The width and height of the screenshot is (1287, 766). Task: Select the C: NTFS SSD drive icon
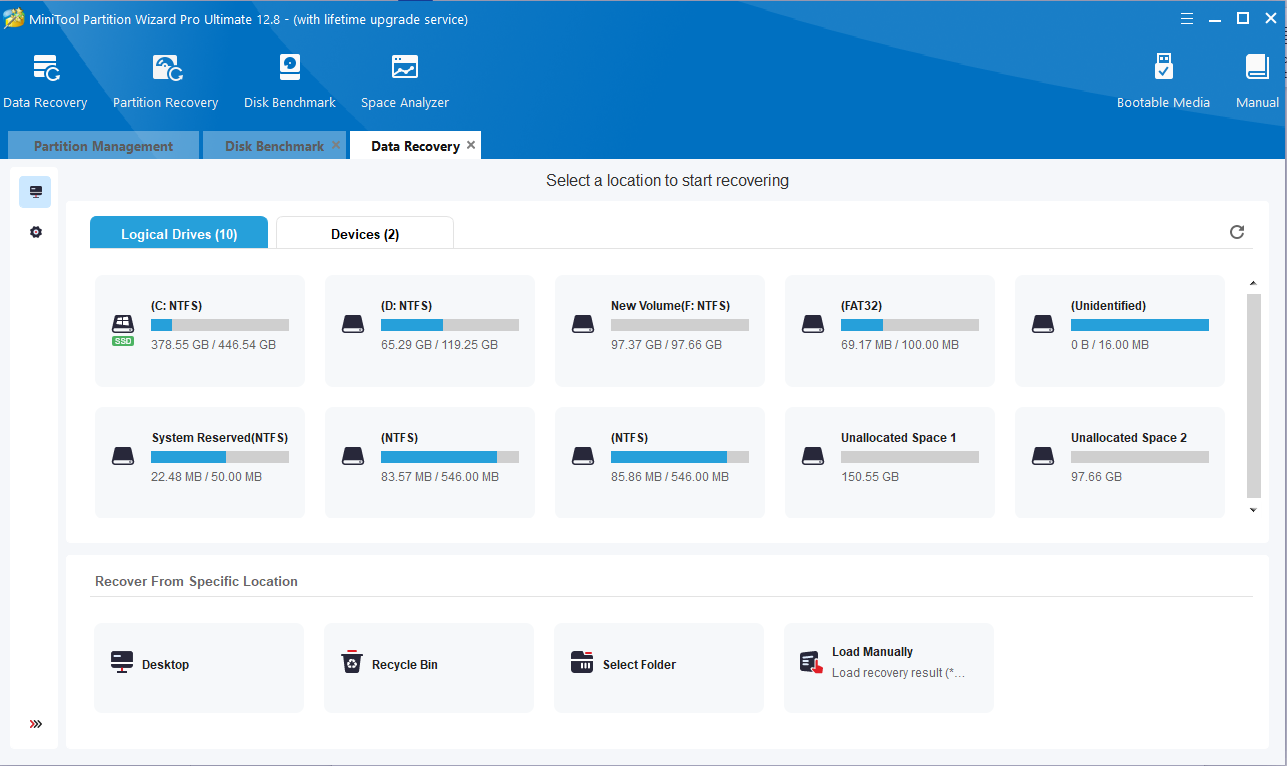122,329
